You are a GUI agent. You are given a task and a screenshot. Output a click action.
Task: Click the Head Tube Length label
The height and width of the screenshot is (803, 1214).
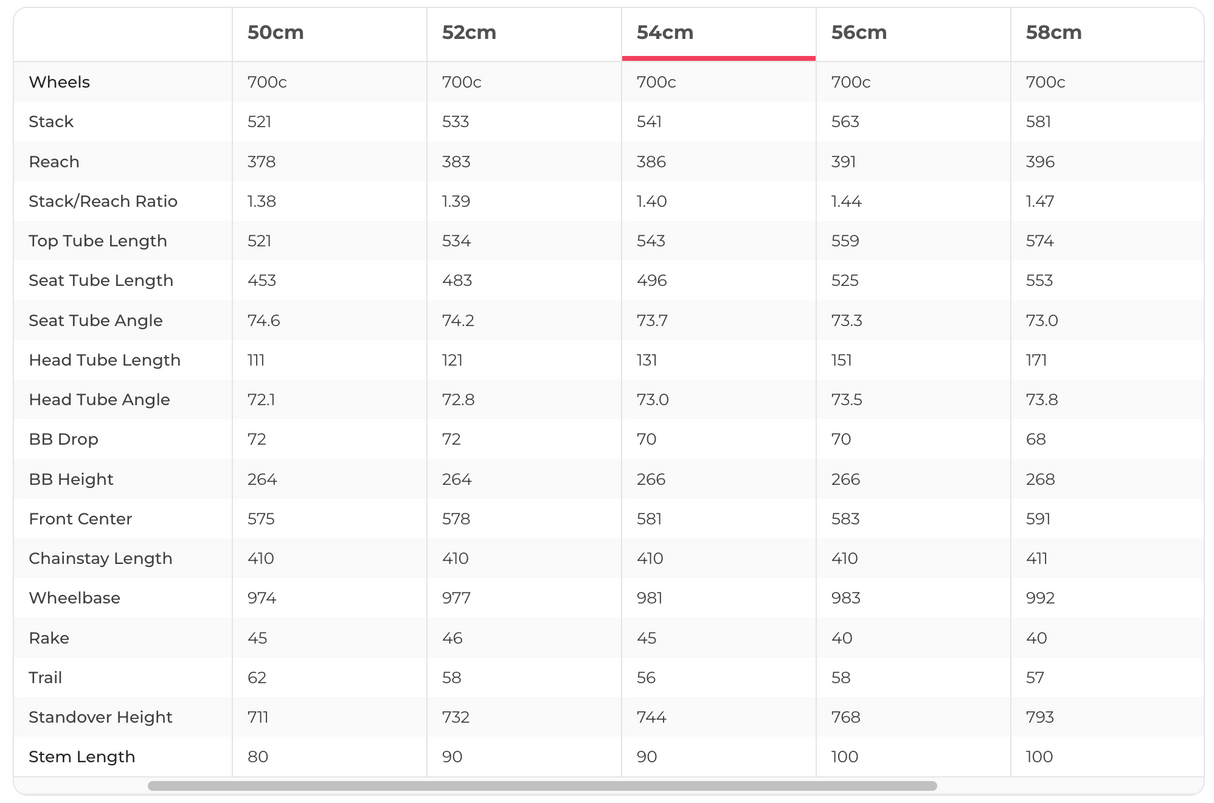click(x=105, y=360)
